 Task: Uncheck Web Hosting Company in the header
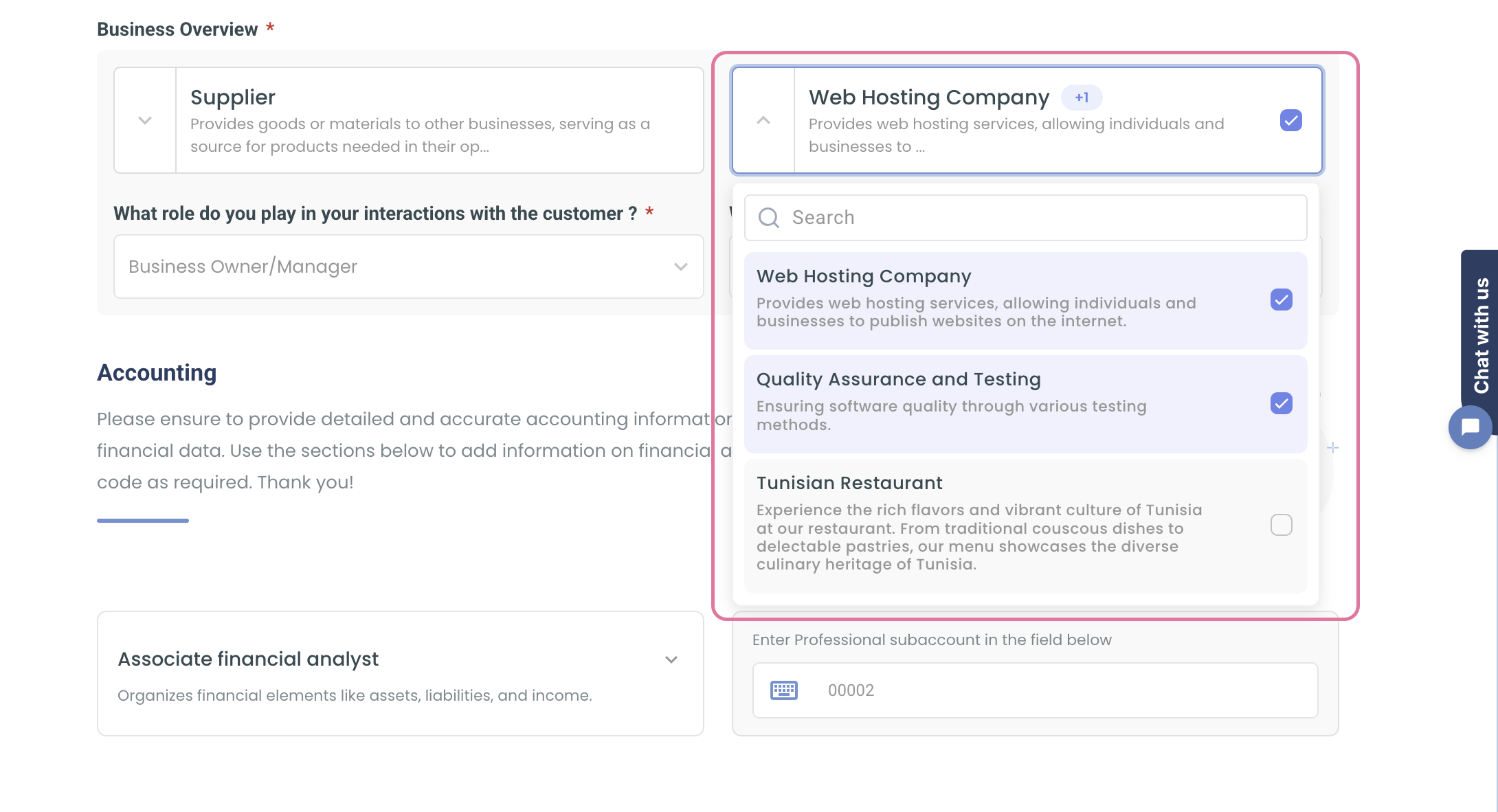click(1290, 120)
